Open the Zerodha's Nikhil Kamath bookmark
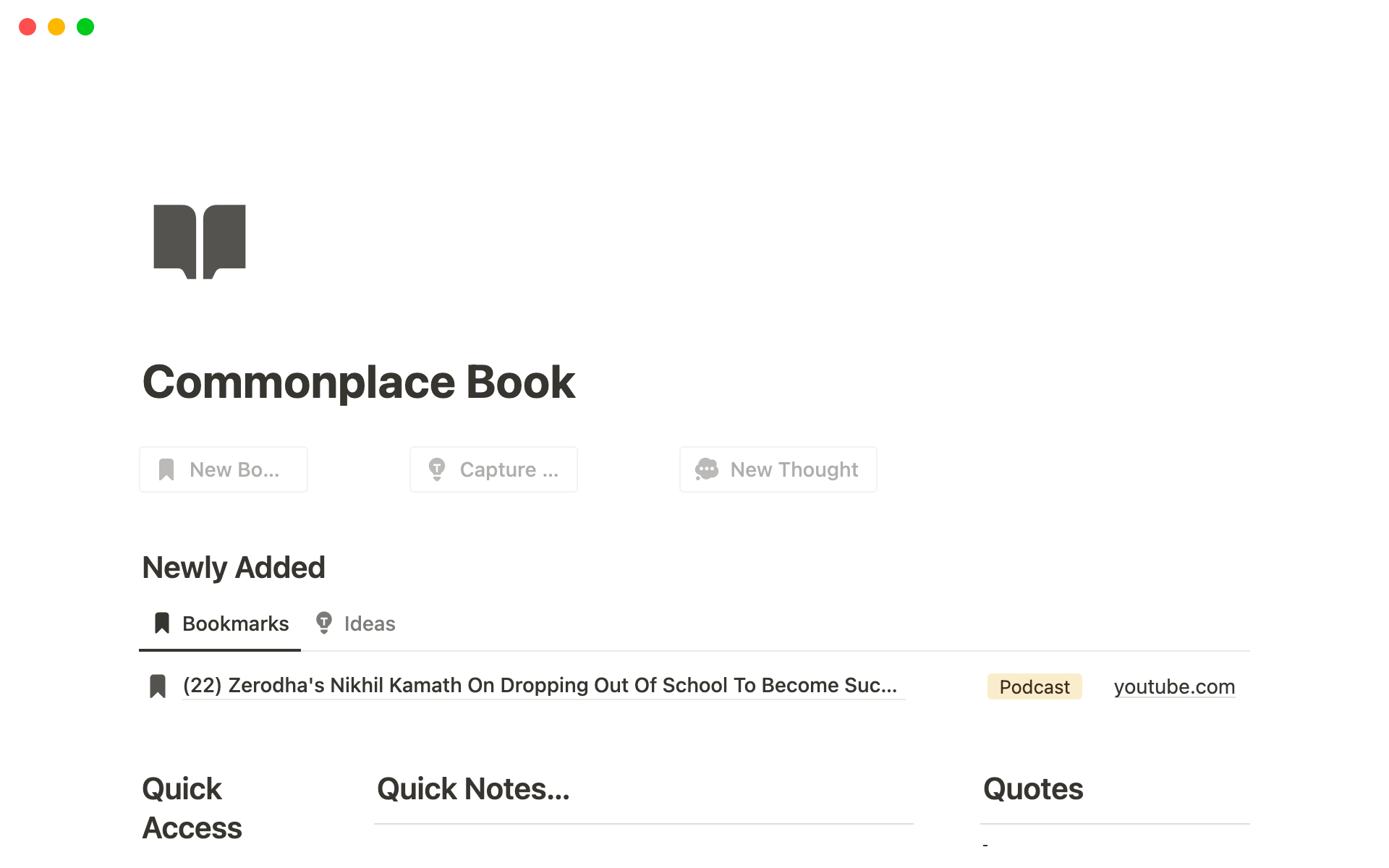This screenshot has width=1389, height=868. tap(543, 685)
